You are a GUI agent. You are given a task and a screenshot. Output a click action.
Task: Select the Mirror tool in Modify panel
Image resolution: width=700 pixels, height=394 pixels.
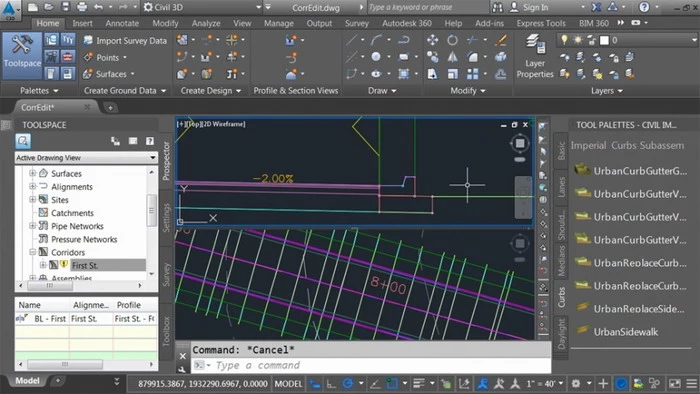452,57
